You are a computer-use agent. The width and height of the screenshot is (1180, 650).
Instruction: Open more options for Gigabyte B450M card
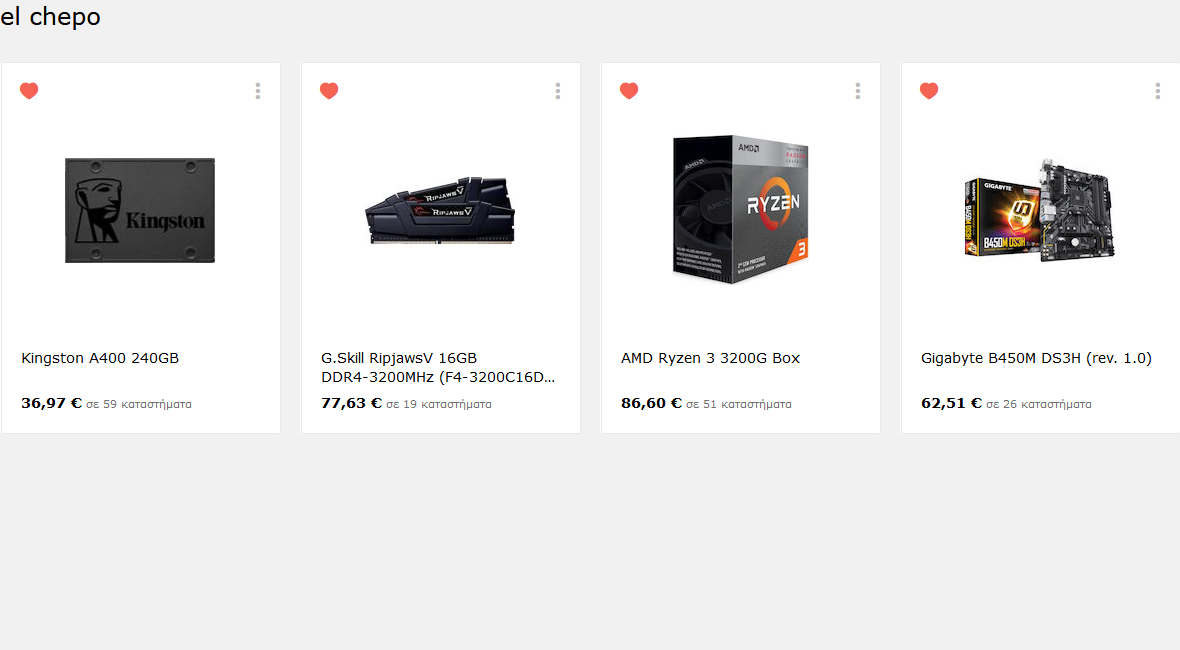[x=1157, y=91]
